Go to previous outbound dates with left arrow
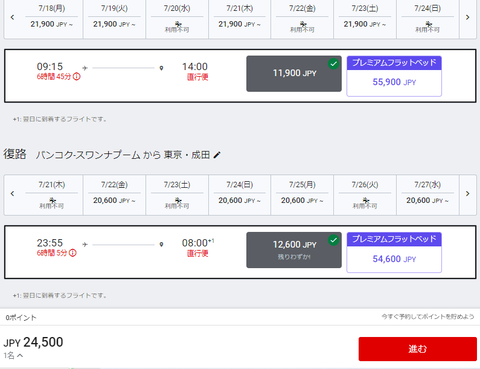 [x=12, y=17]
